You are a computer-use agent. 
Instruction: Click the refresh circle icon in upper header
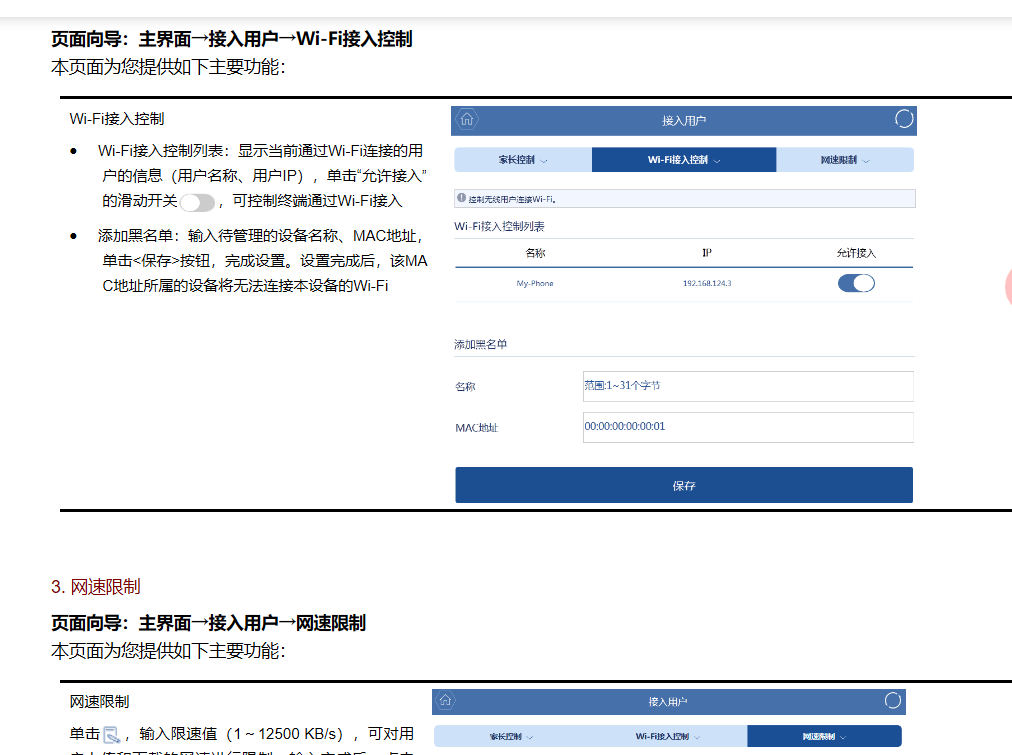click(904, 119)
